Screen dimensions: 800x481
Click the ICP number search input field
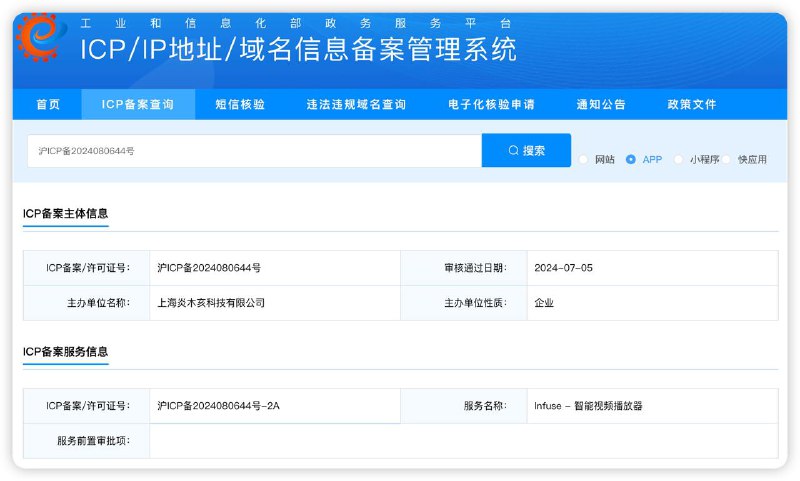tap(255, 151)
